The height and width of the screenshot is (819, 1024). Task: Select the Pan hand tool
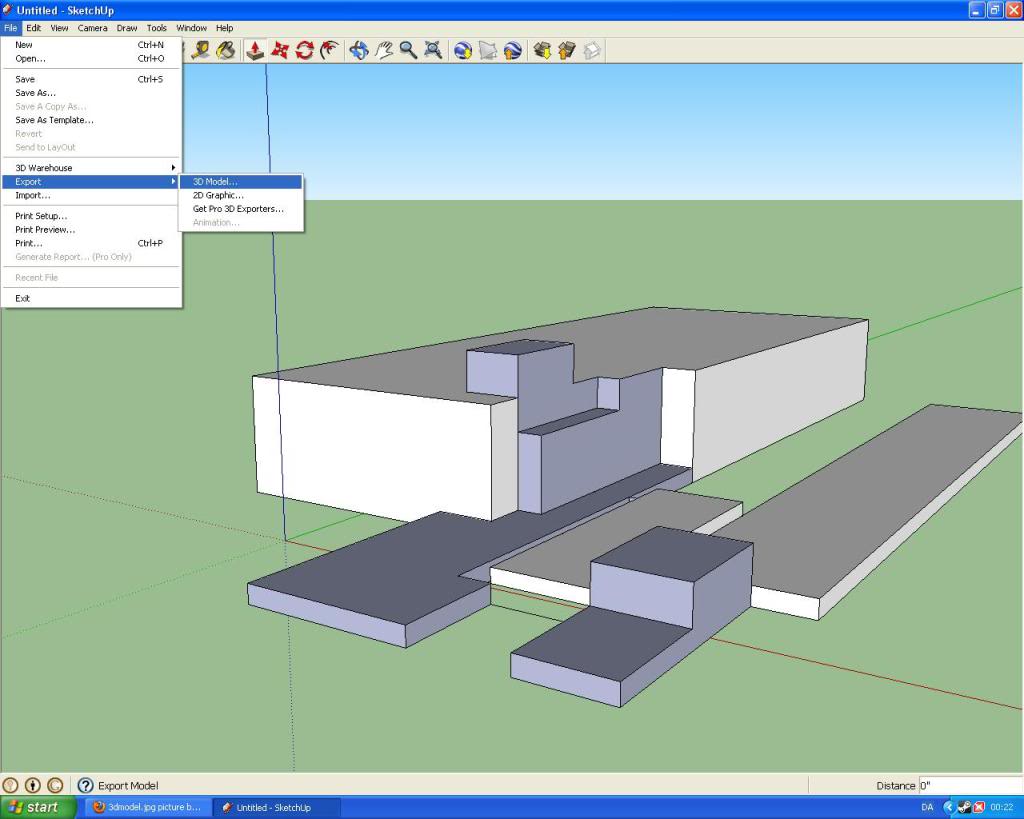coord(384,50)
